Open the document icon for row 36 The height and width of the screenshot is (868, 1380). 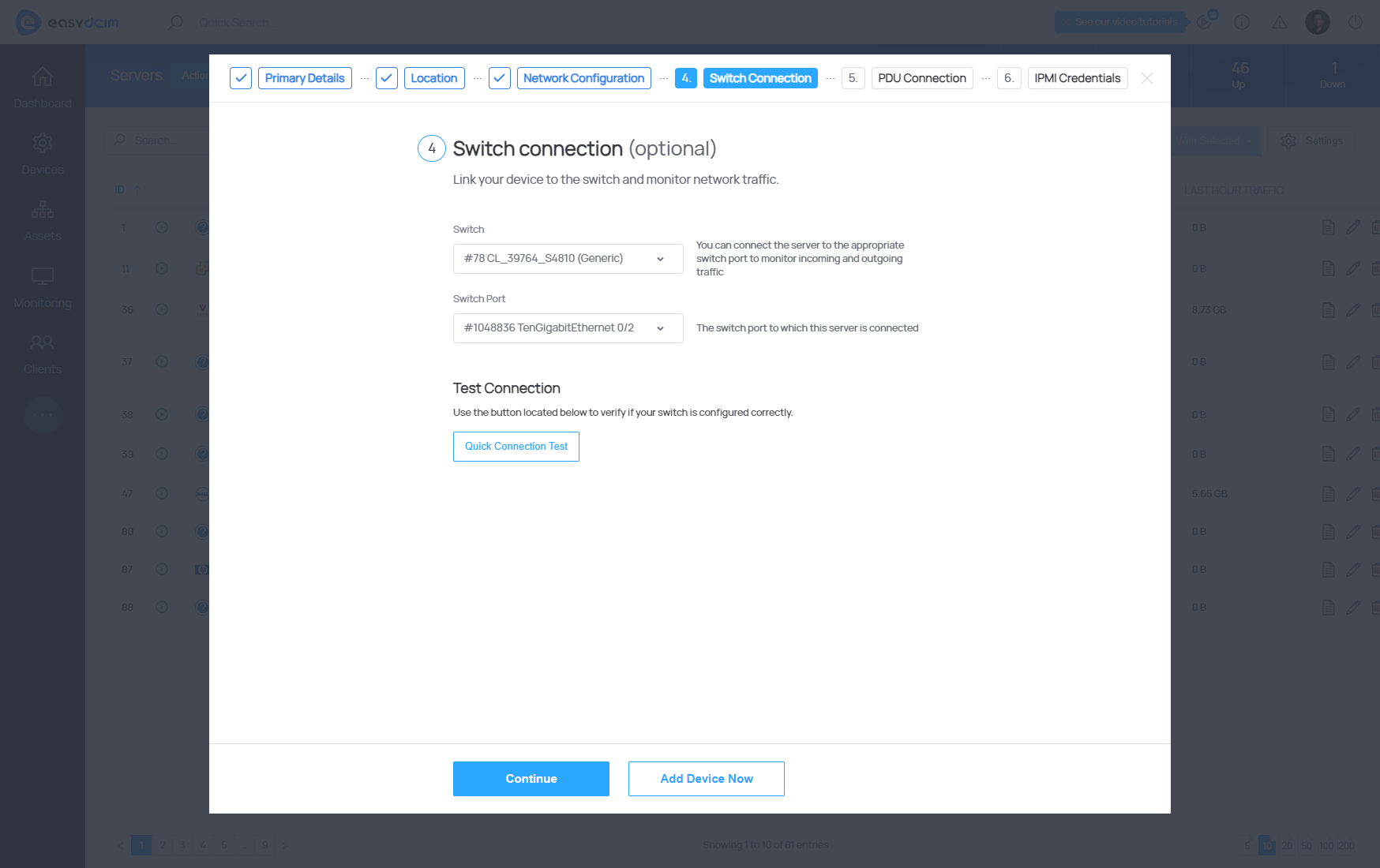(1328, 309)
